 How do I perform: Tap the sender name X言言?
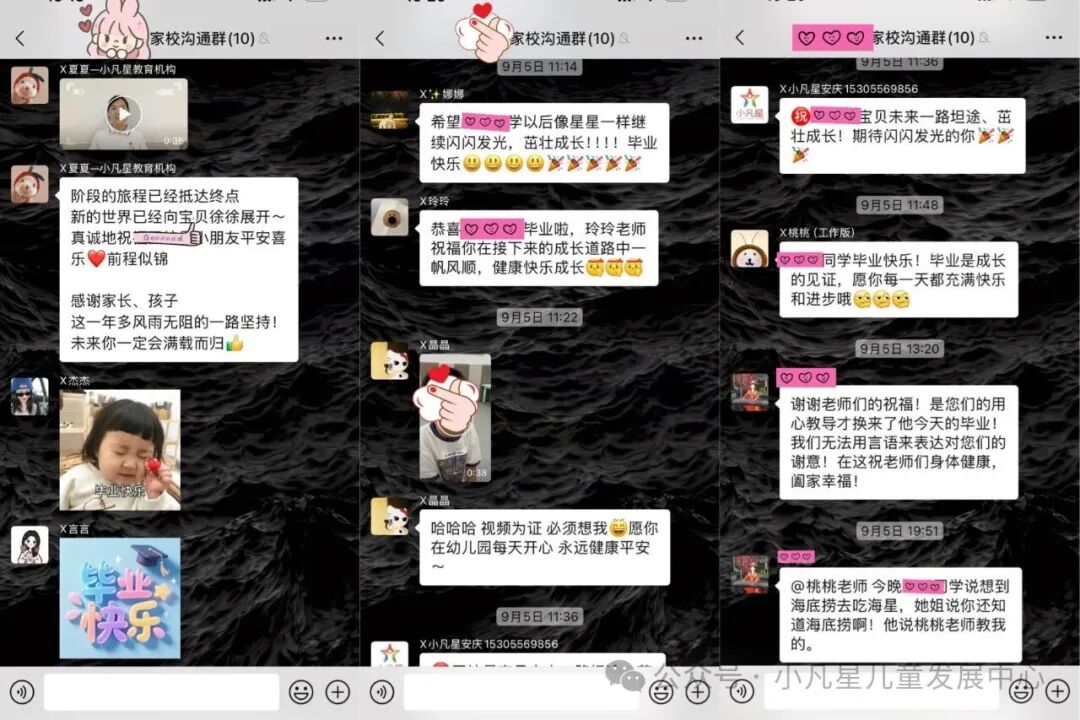click(74, 529)
